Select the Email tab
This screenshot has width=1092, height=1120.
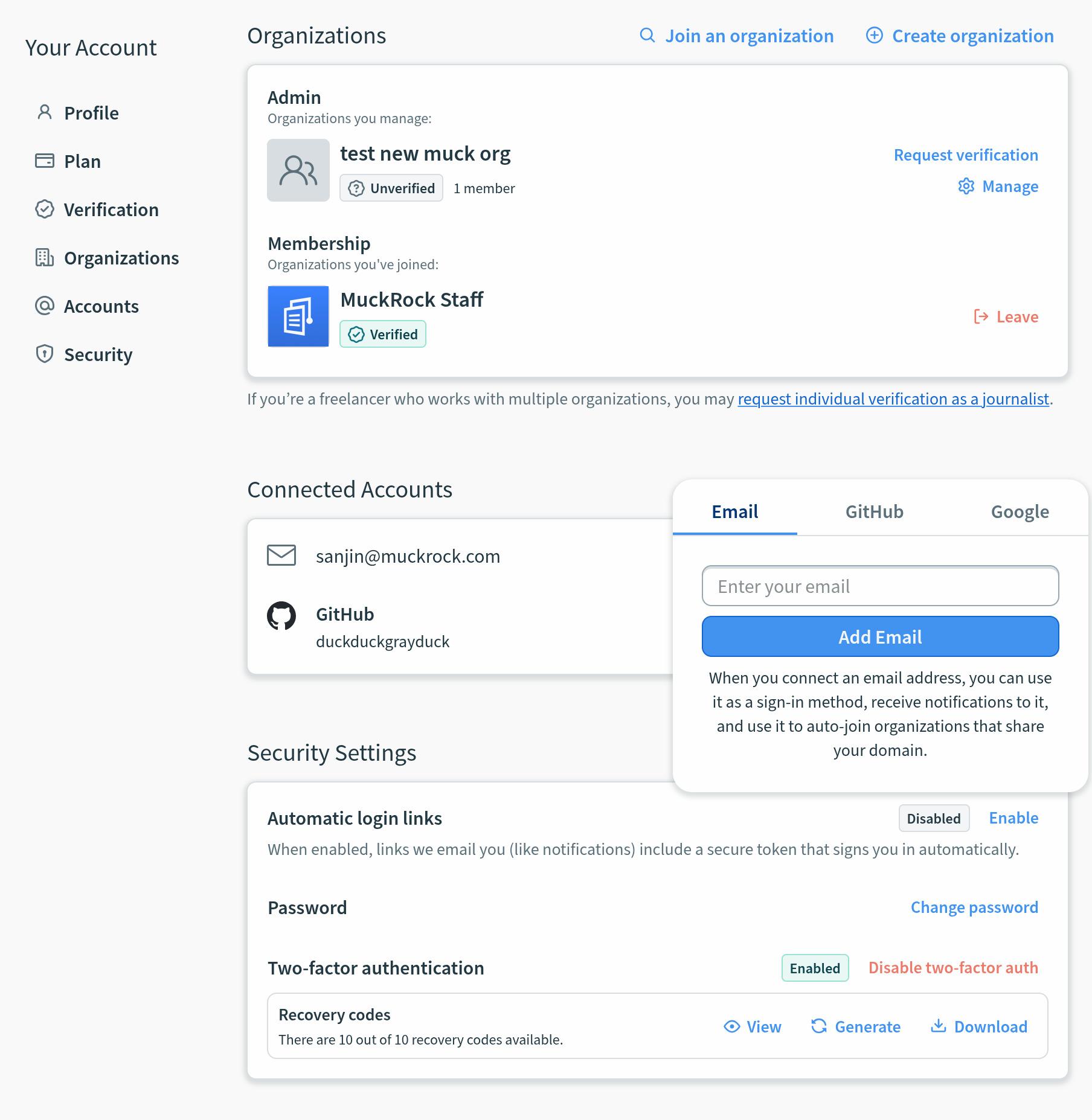[x=734, y=512]
